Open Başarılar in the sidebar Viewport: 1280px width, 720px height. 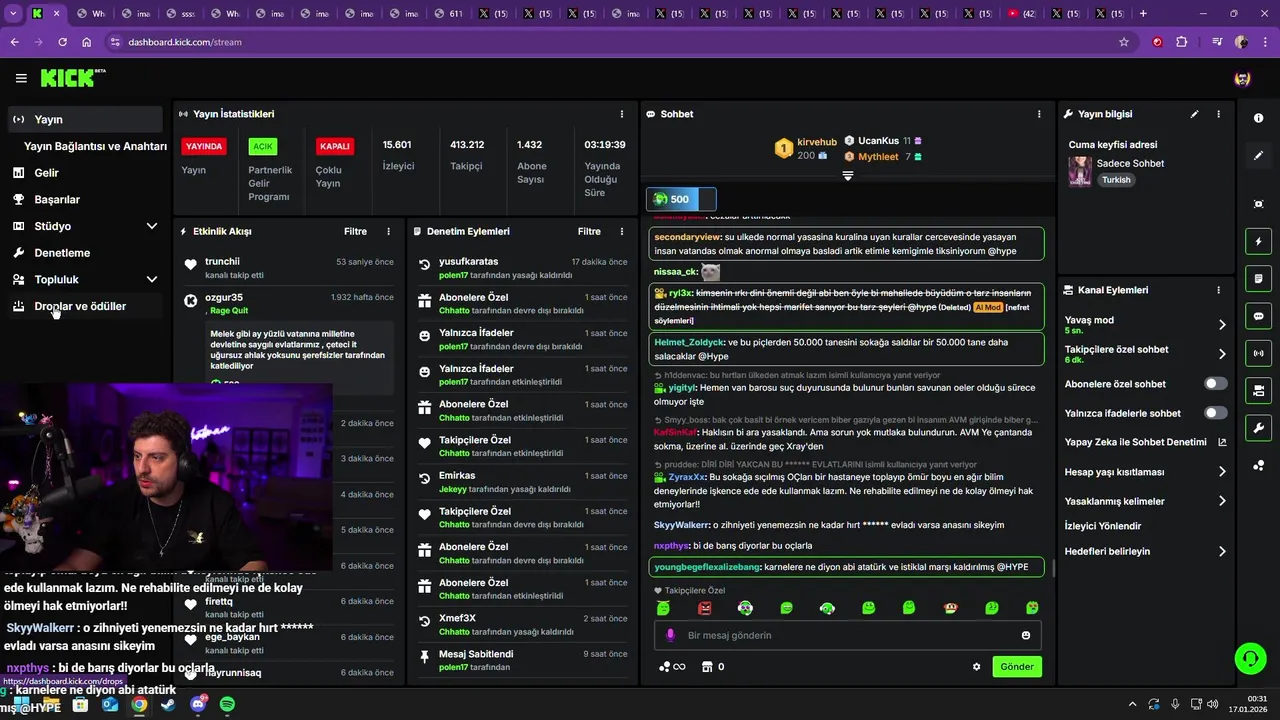coord(85,199)
